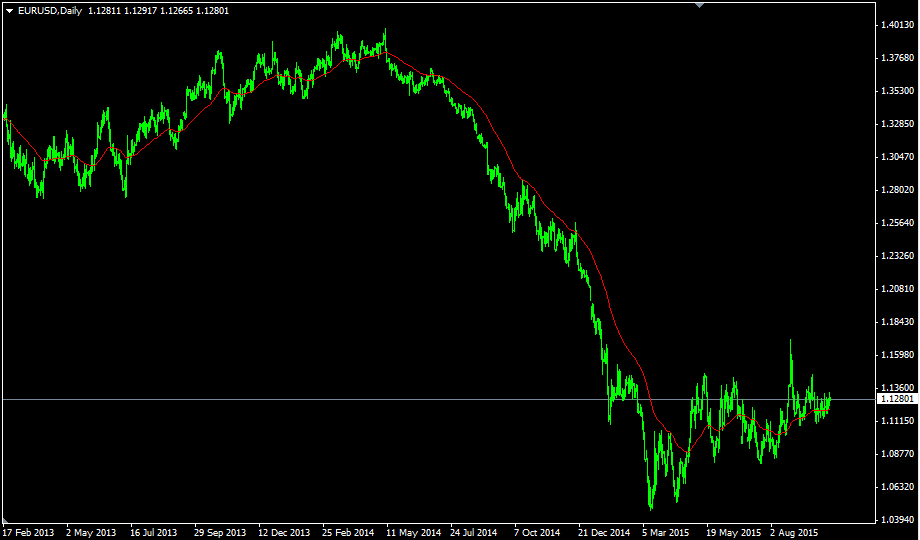Open the chart menu triangle beside EURUSD,Daily
920x540 pixels.
9,11
